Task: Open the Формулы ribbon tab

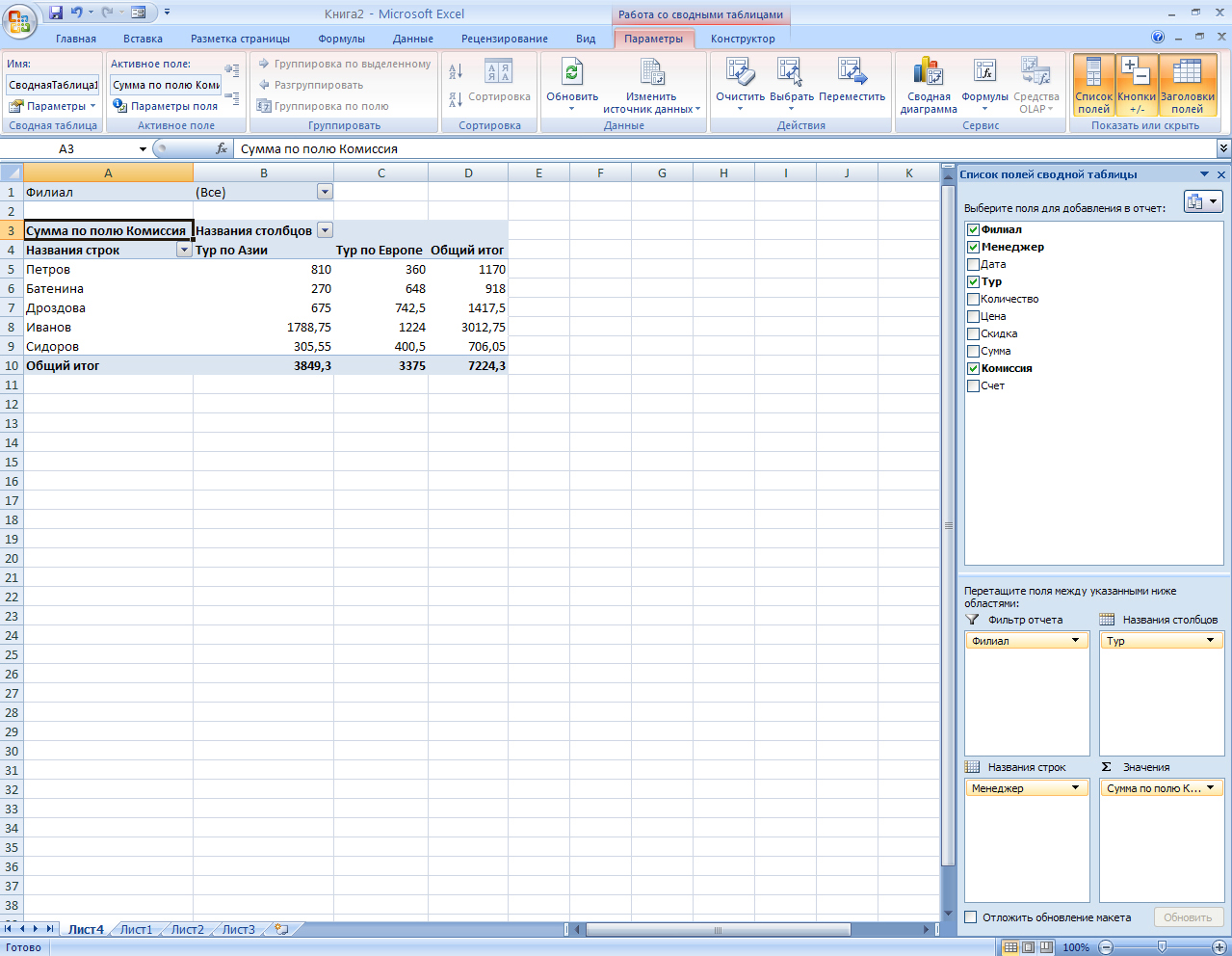Action: click(341, 39)
